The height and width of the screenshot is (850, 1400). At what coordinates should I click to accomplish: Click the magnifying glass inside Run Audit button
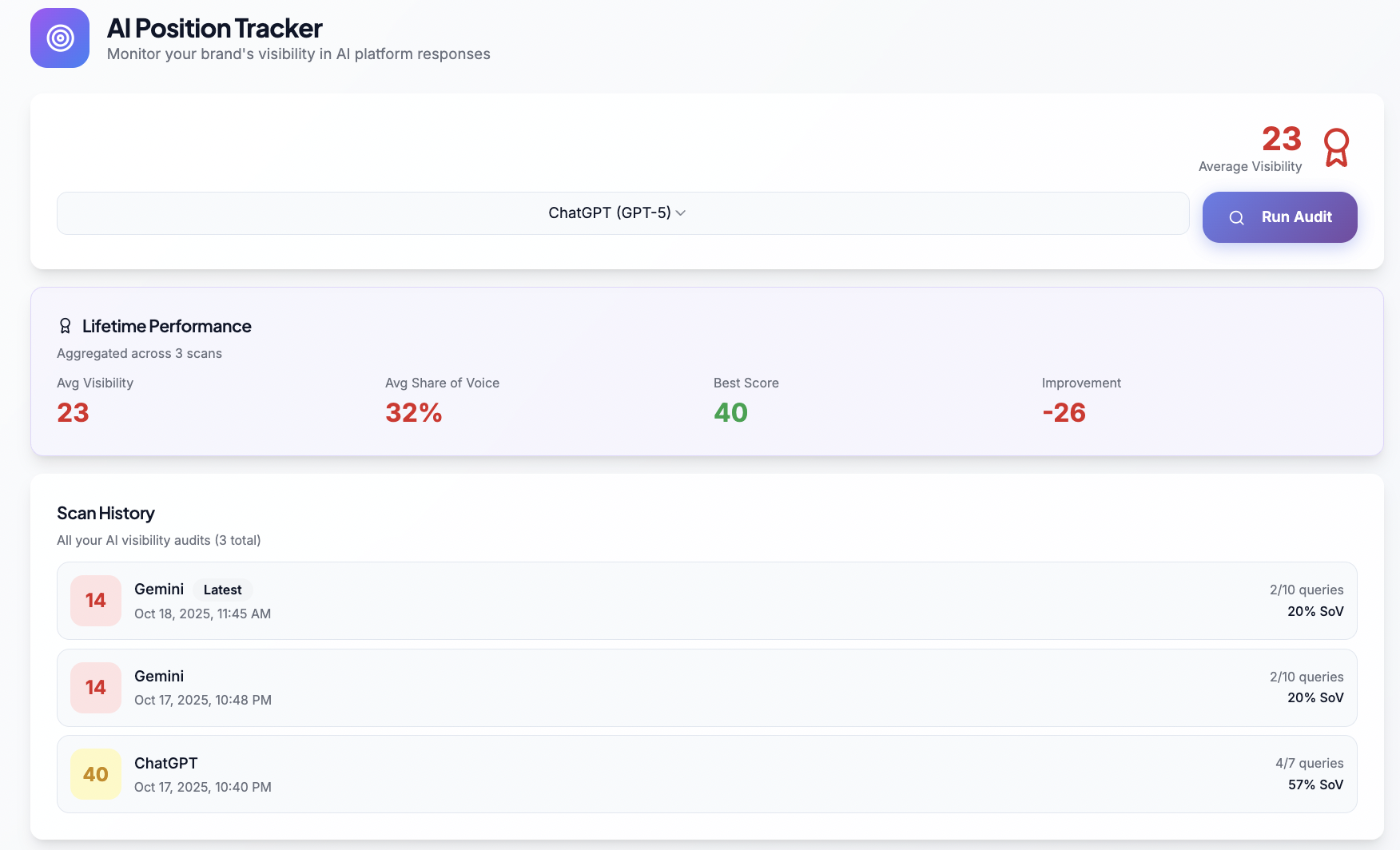[x=1237, y=217]
